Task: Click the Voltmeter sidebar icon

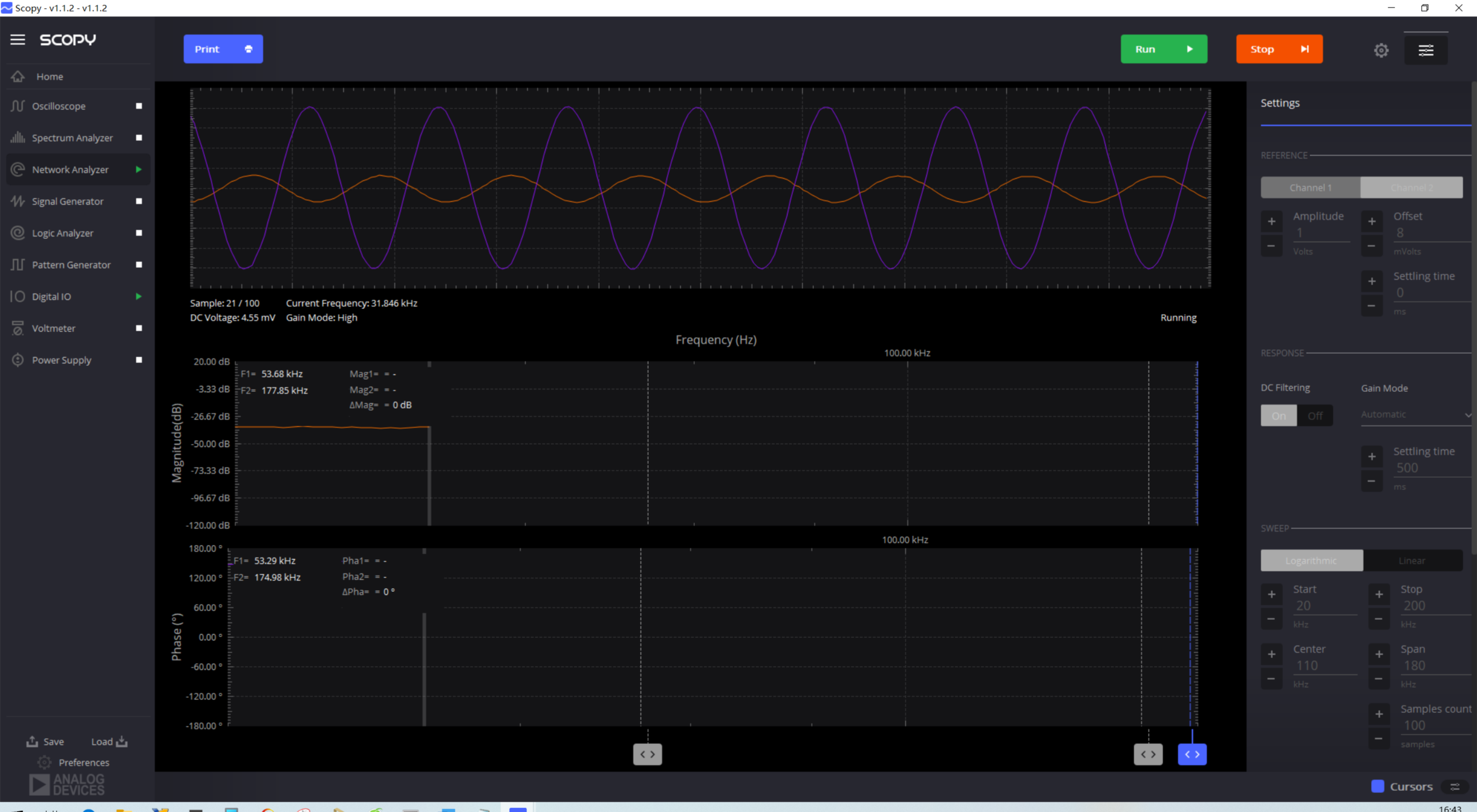Action: pos(18,328)
